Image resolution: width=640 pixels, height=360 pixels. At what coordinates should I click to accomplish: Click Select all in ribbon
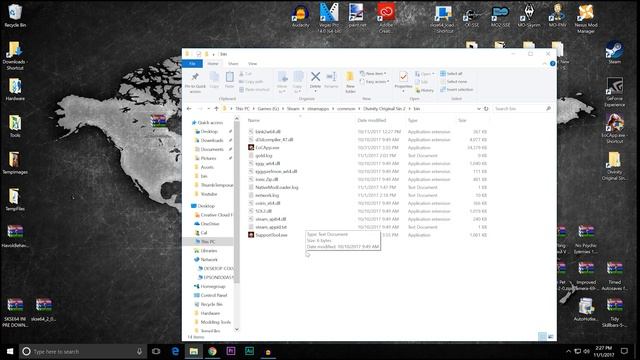[451, 73]
